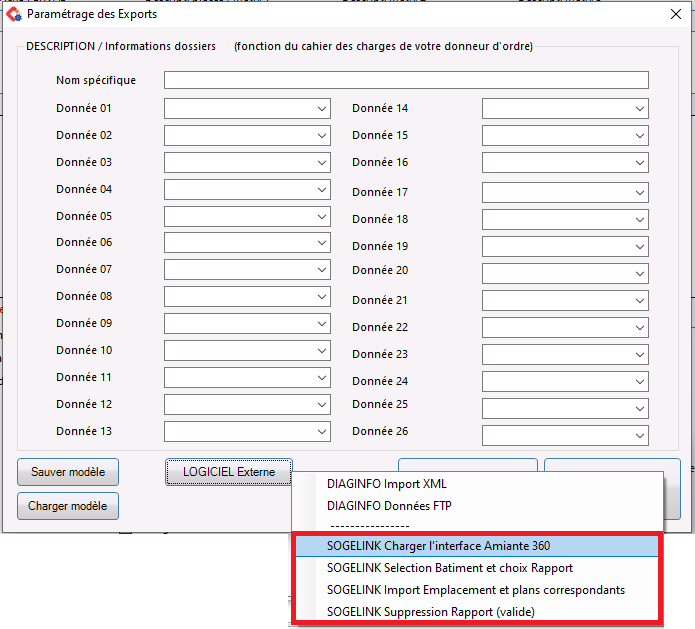Open the Donnée 14 dropdown

coord(565,109)
